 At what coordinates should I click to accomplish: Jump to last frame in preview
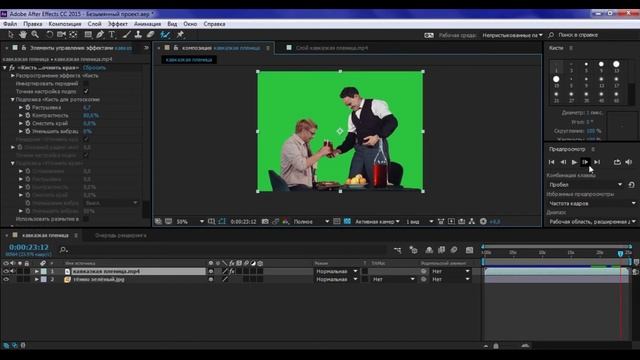(597, 162)
